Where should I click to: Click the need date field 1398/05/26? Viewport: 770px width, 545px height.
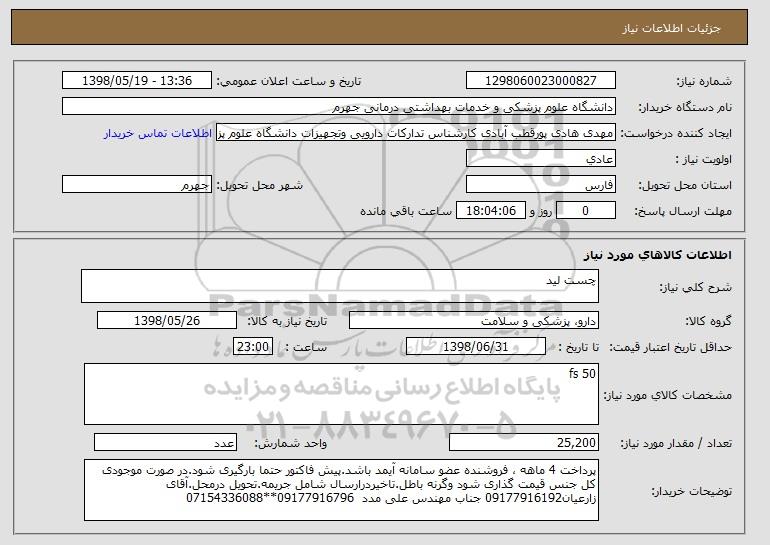pyautogui.click(x=167, y=321)
